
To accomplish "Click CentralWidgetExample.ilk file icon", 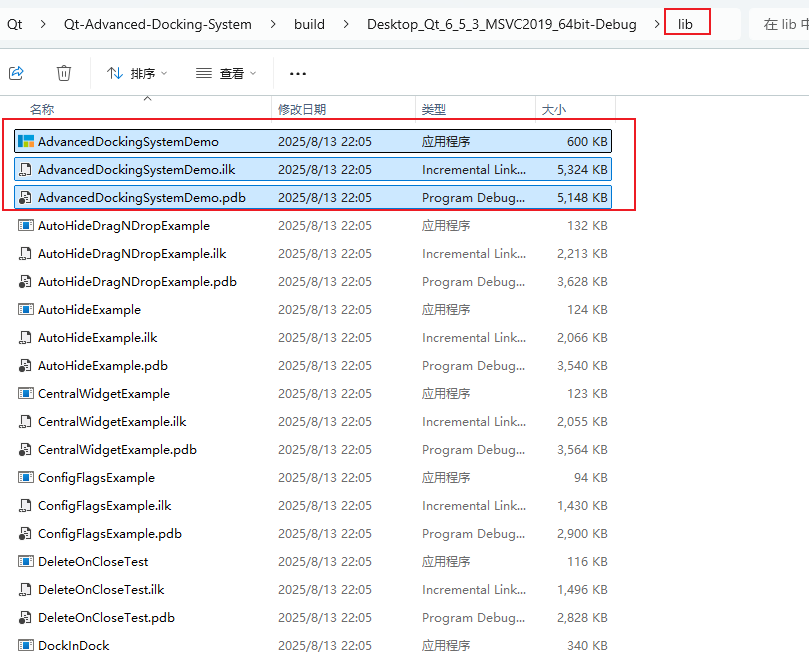I will point(25,422).
